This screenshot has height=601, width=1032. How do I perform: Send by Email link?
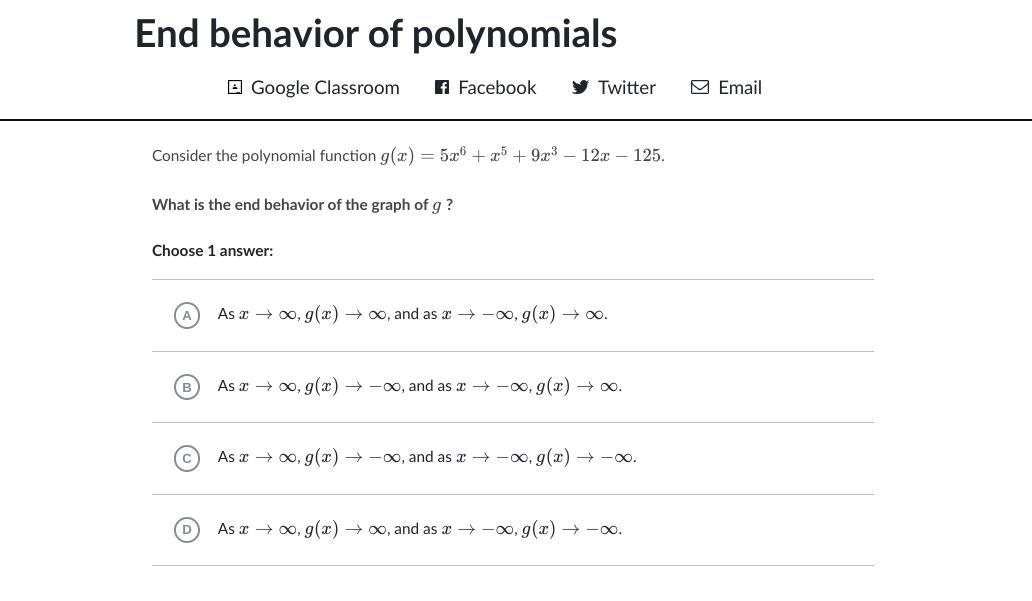coord(740,88)
